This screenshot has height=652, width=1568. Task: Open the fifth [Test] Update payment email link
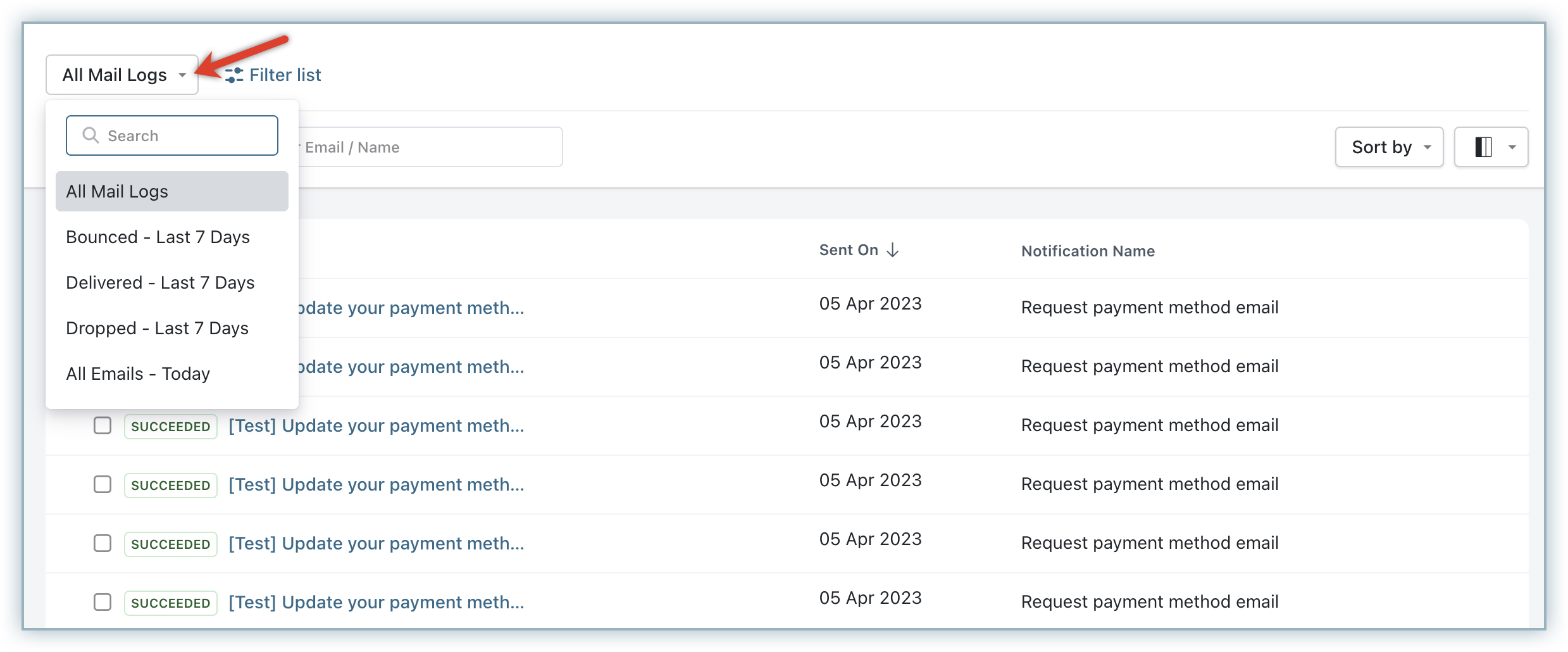pos(376,543)
